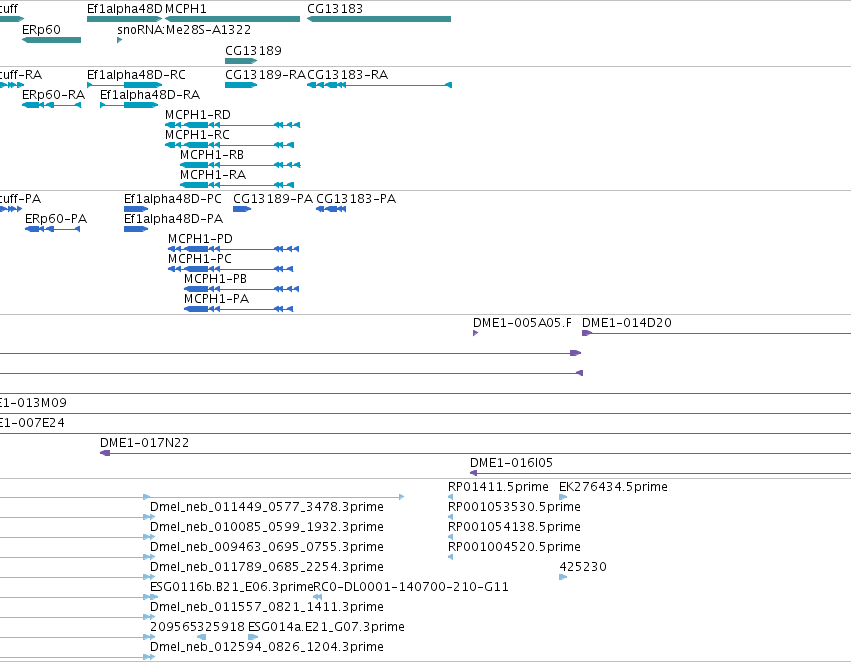Click Dmel_neb_012594_0826_1204.3prime label

(266, 647)
